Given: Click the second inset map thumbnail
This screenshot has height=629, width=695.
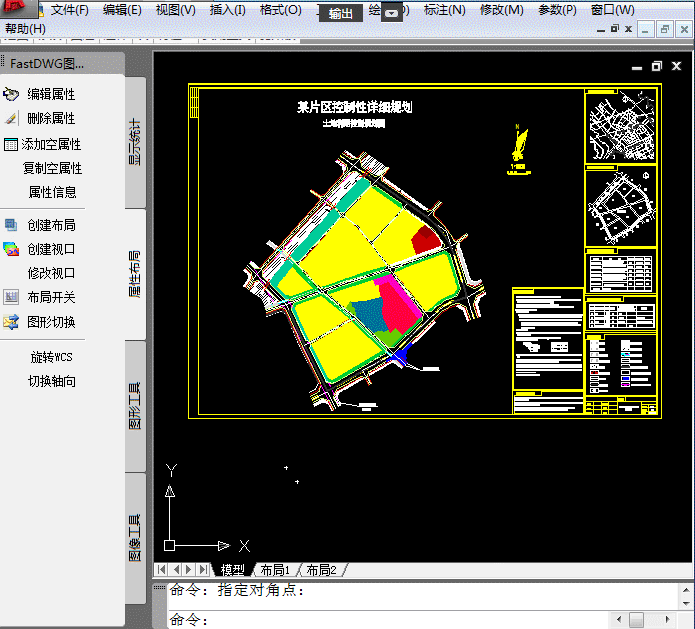Looking at the screenshot, I should click(x=621, y=207).
